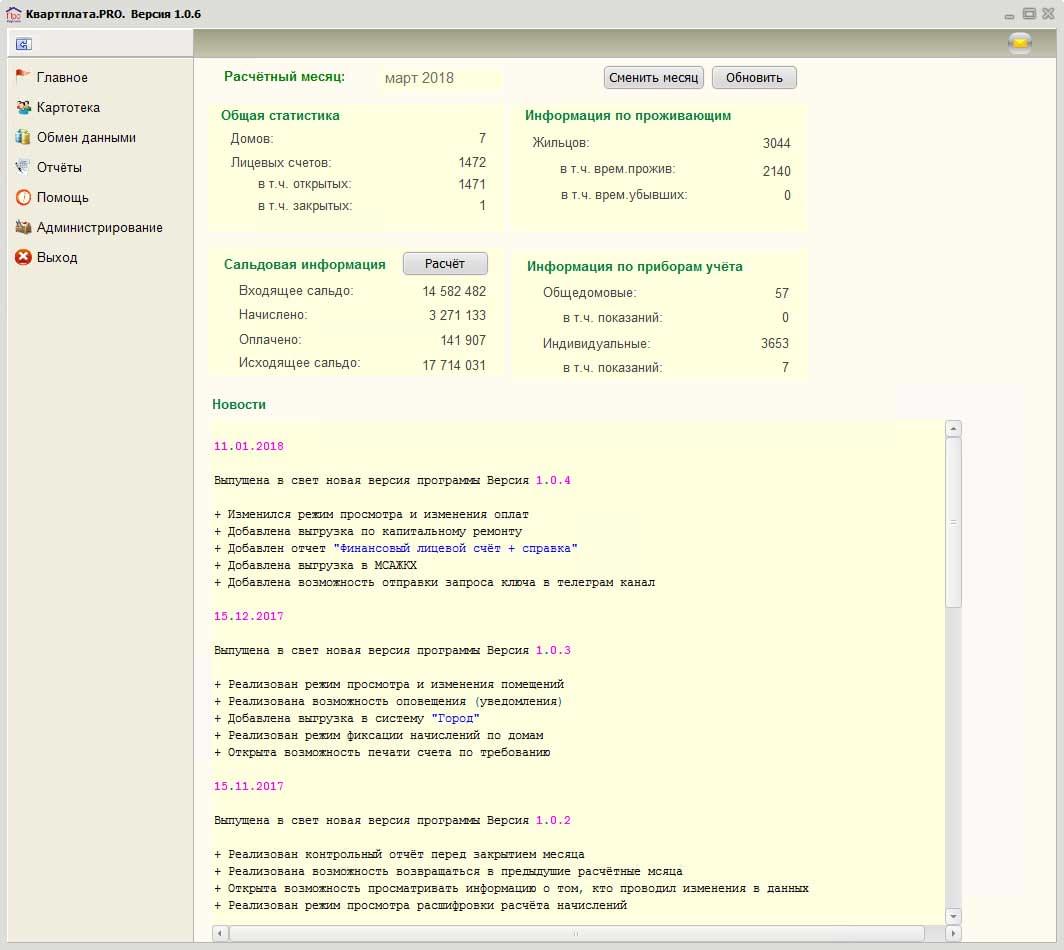This screenshot has width=1064, height=950.
Task: Click the Общая статистика heading
Action: (x=280, y=115)
